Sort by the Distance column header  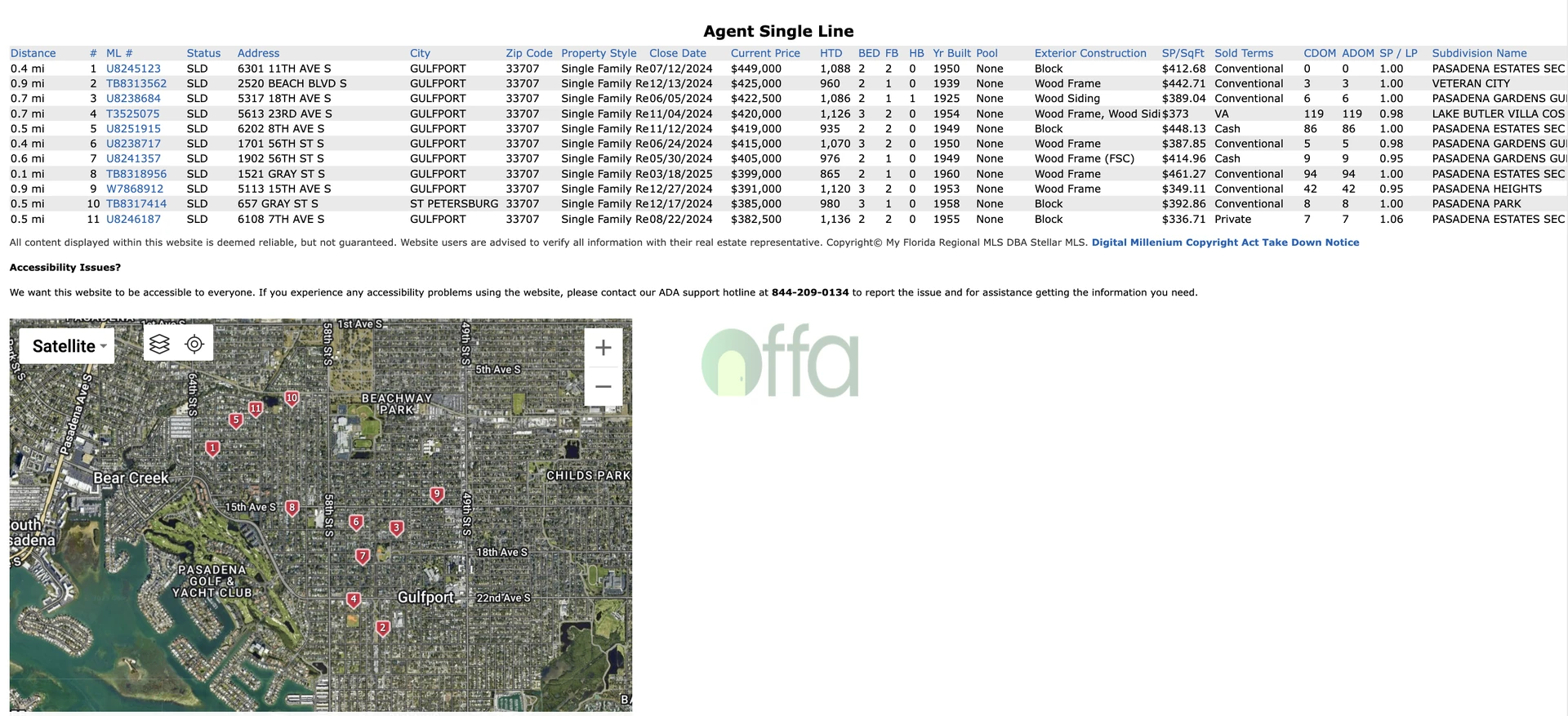point(33,53)
